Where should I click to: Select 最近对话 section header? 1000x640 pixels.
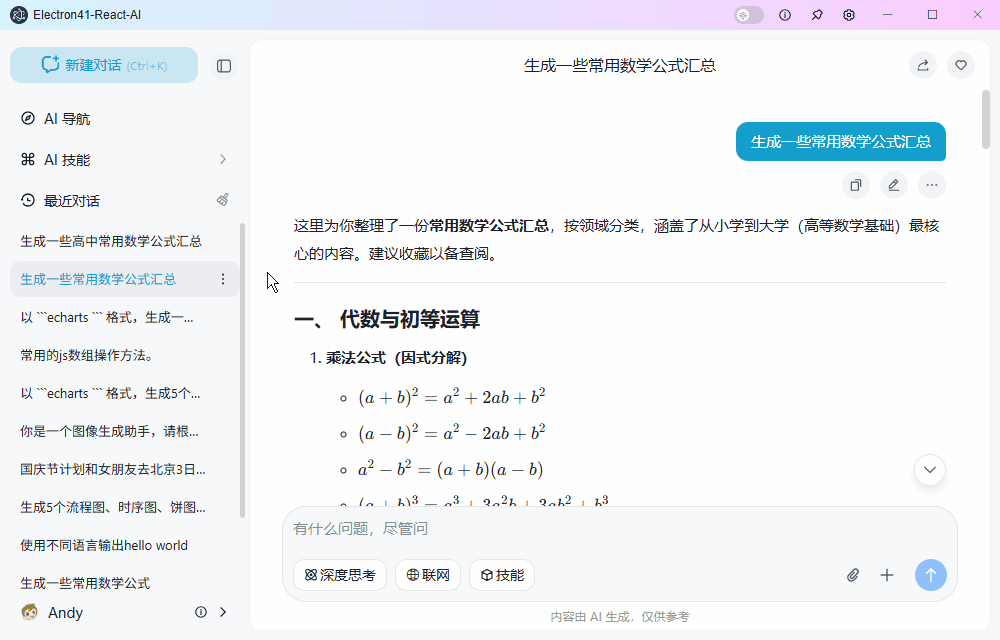pos(71,201)
